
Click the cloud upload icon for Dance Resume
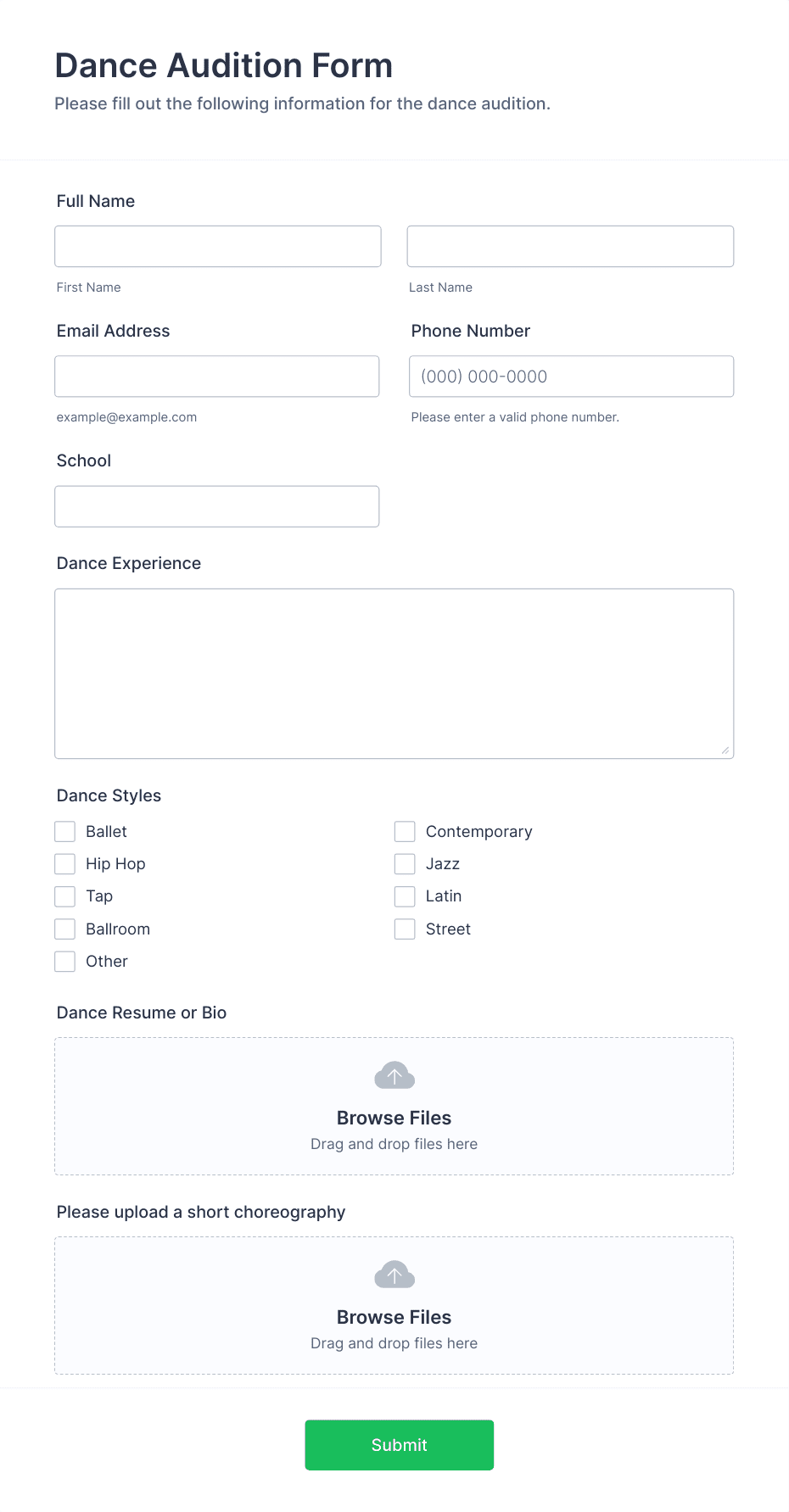(394, 1074)
